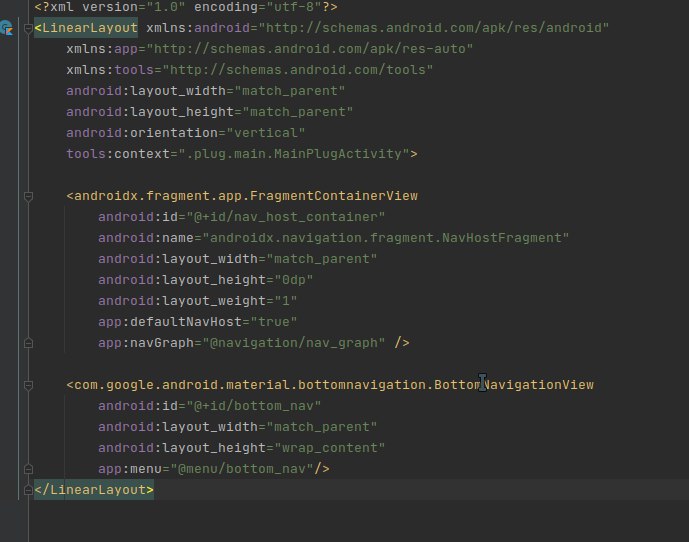Click the layout_weight "1" value
The width and height of the screenshot is (689, 542).
click(286, 301)
